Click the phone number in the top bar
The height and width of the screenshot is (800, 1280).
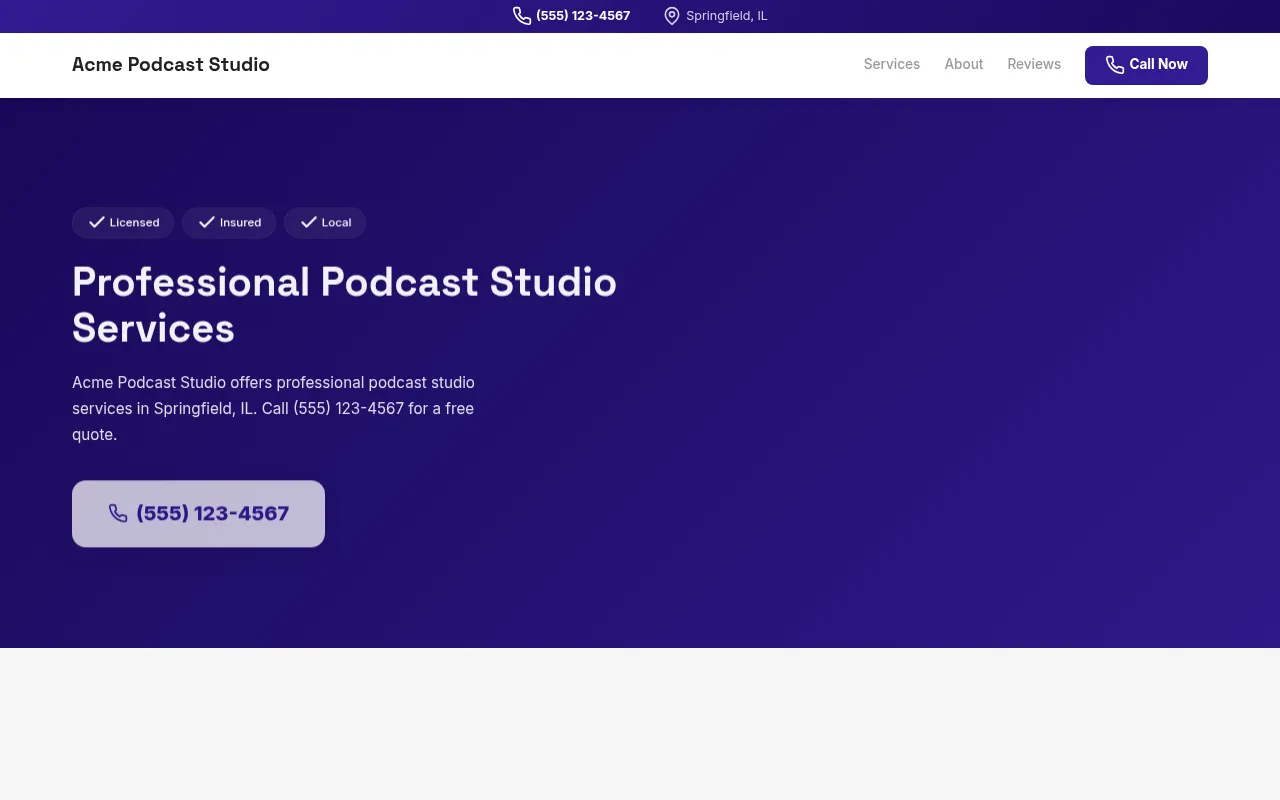[x=583, y=15]
